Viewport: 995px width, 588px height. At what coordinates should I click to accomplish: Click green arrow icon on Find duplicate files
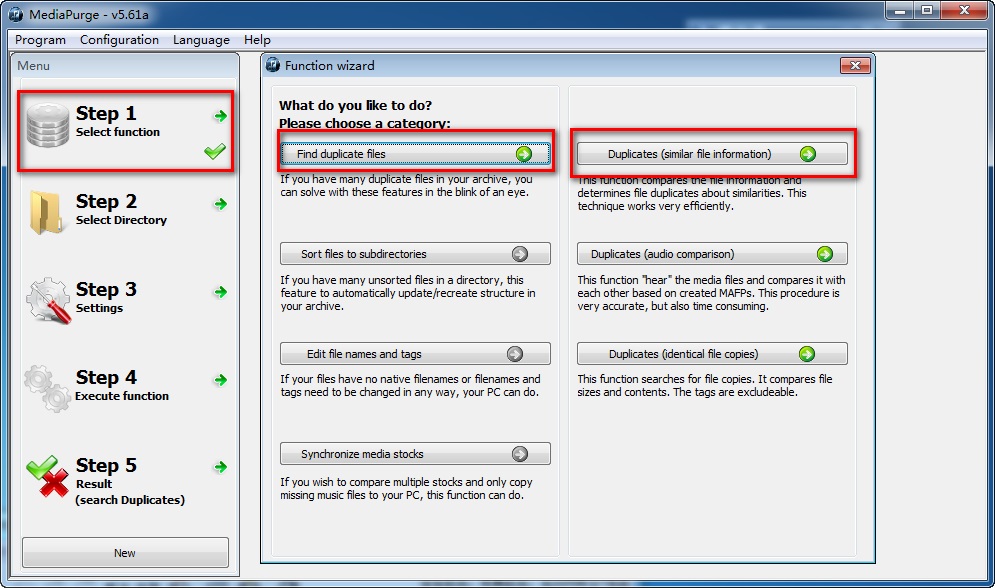(x=524, y=154)
